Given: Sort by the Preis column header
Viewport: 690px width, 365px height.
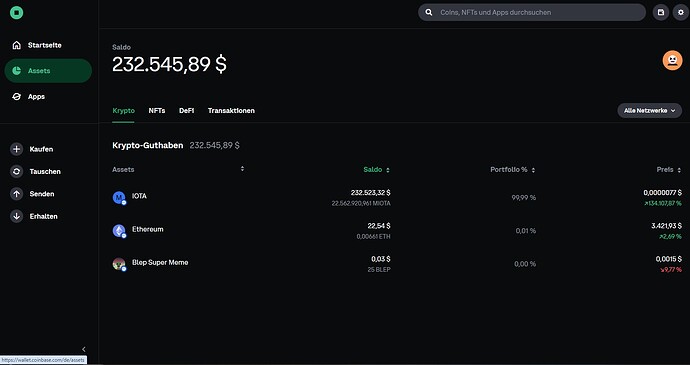Looking at the screenshot, I should click(668, 170).
